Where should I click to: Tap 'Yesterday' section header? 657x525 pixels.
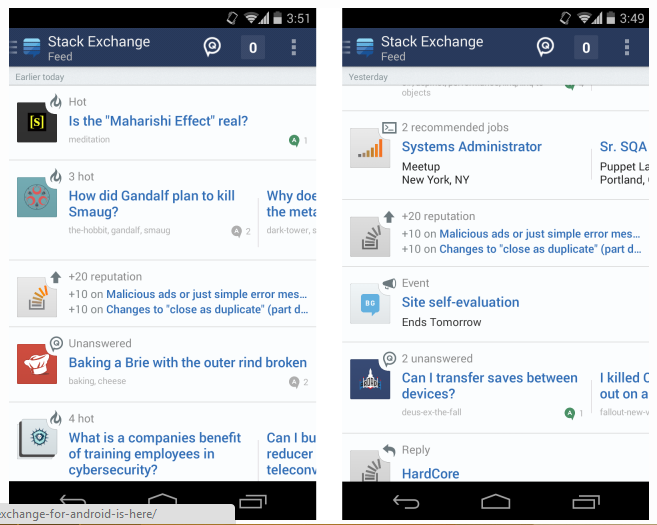click(368, 77)
